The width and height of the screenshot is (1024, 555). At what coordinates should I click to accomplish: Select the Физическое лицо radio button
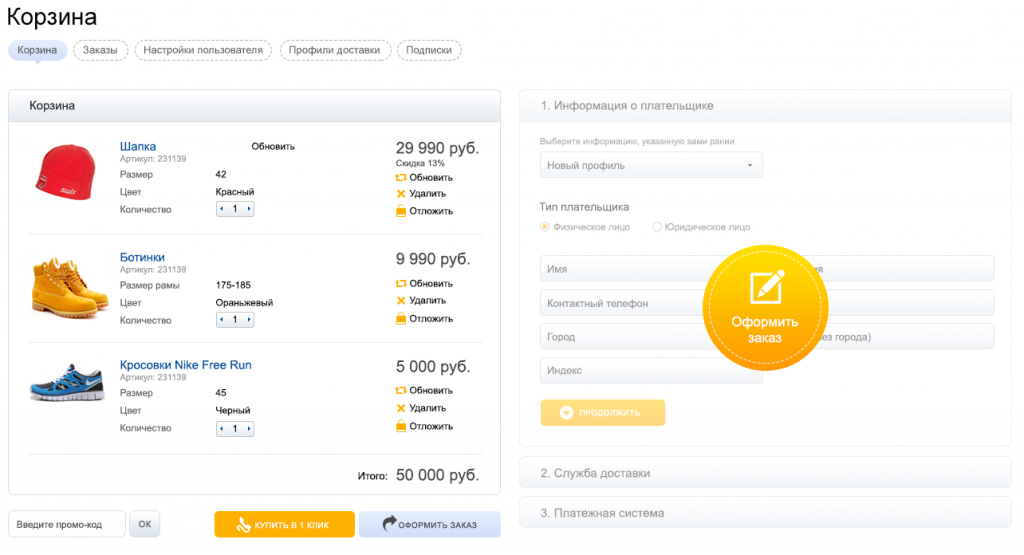click(545, 227)
